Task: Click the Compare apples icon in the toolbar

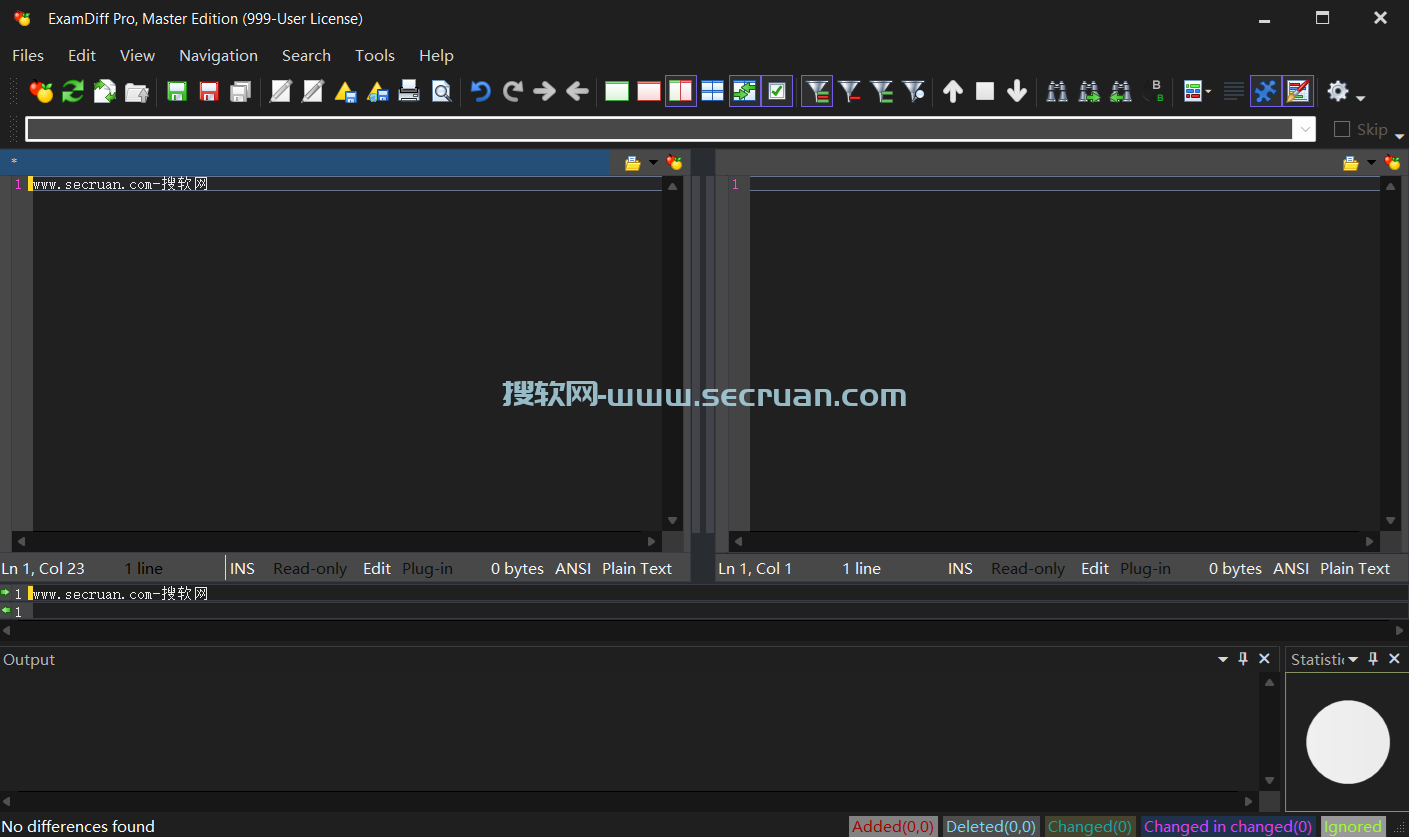Action: pyautogui.click(x=41, y=92)
